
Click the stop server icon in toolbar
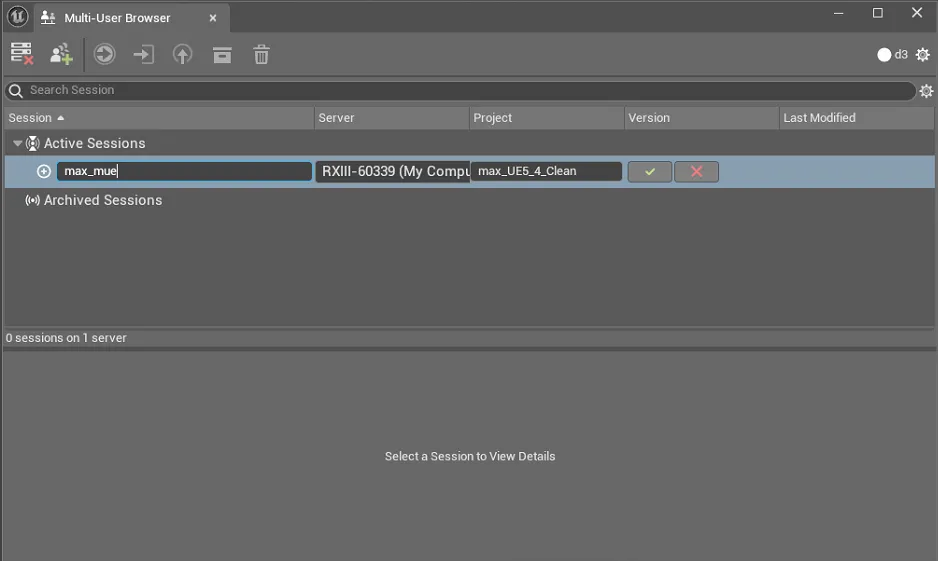(21, 54)
